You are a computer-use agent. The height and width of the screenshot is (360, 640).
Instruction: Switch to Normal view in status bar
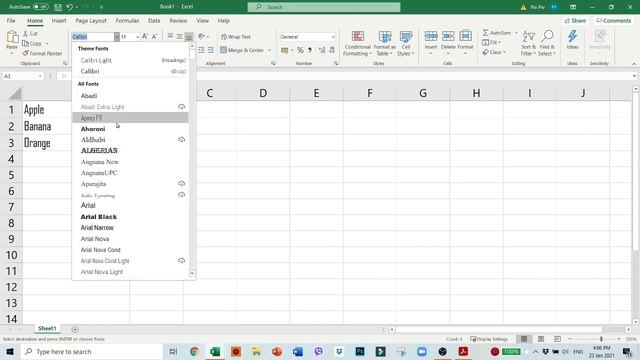pyautogui.click(x=524, y=339)
